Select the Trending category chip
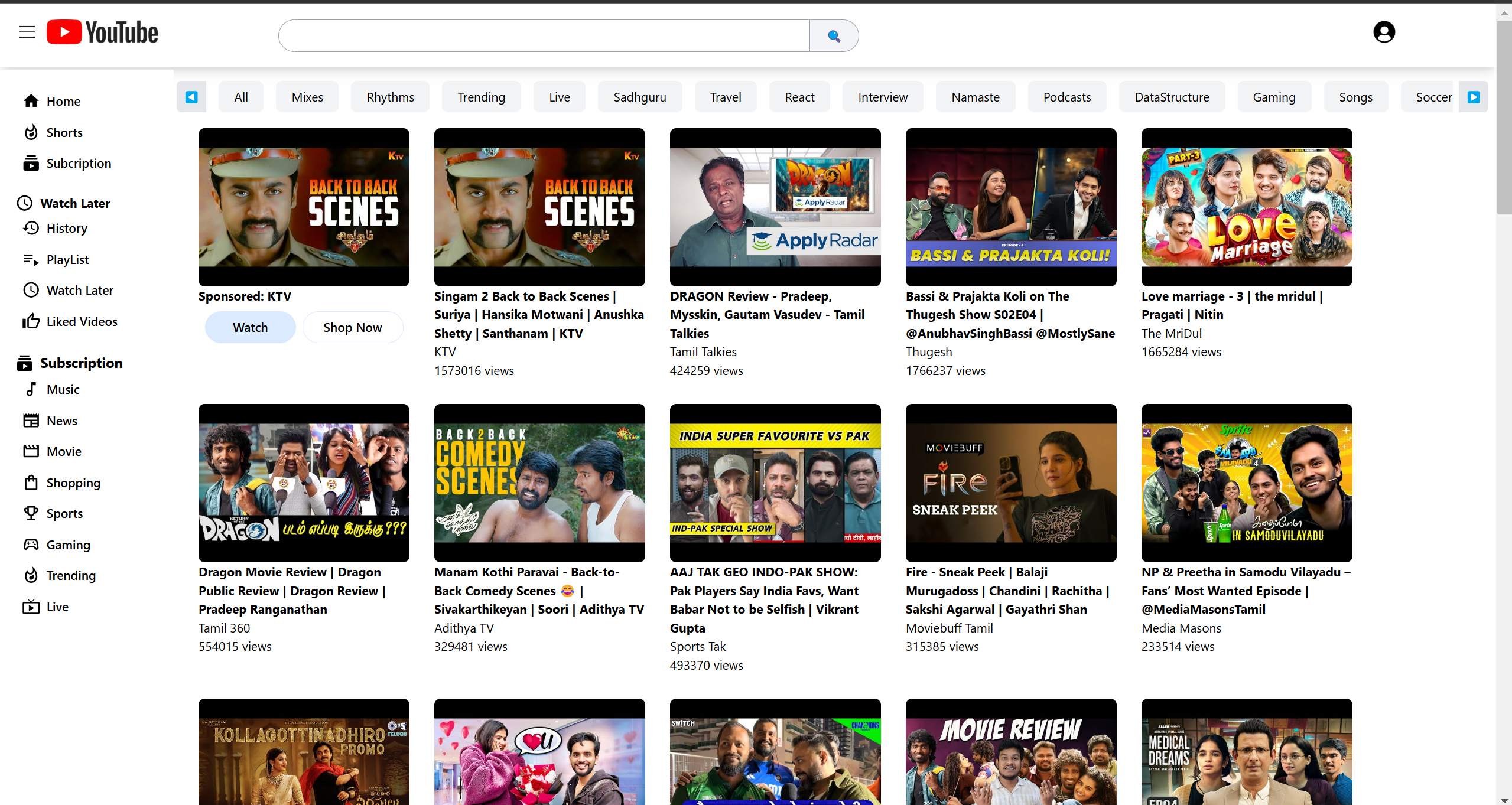1512x805 pixels. [x=481, y=97]
